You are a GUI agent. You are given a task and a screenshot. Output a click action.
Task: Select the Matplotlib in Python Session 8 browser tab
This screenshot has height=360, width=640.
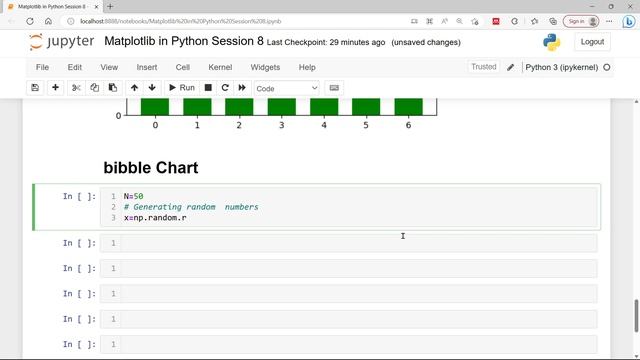tap(52, 7)
